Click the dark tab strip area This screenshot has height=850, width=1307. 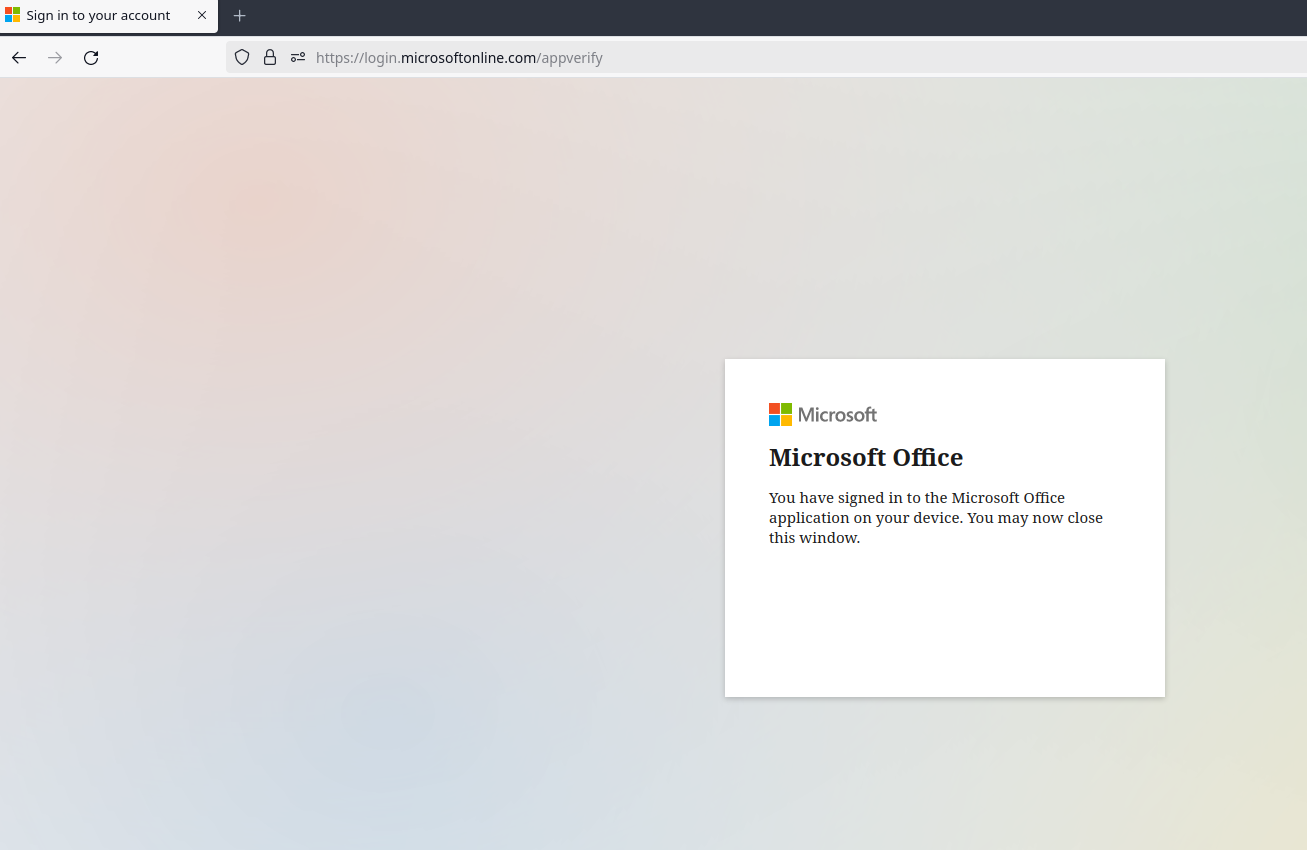[x=700, y=17]
